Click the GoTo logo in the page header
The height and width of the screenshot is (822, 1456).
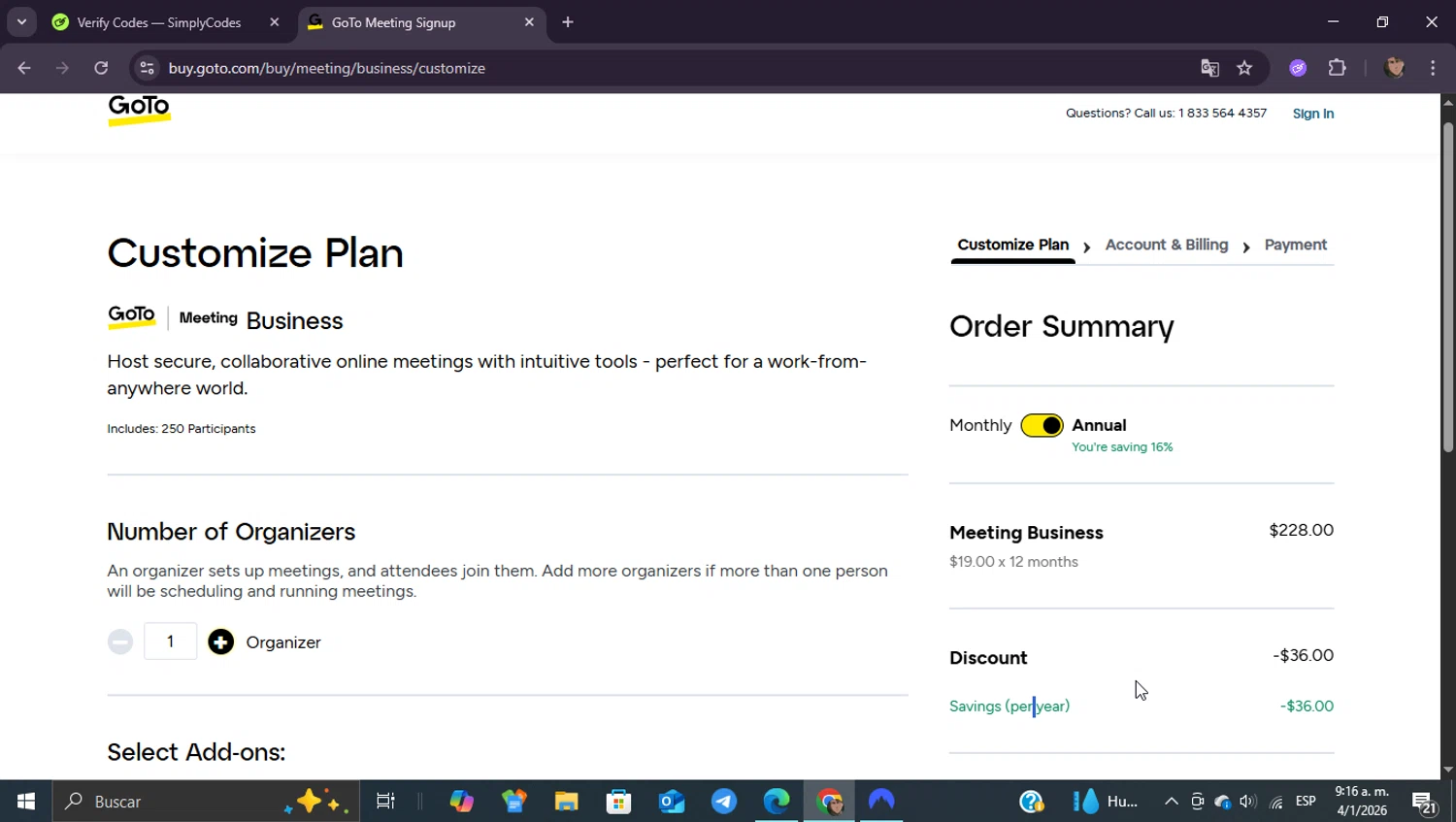(139, 110)
